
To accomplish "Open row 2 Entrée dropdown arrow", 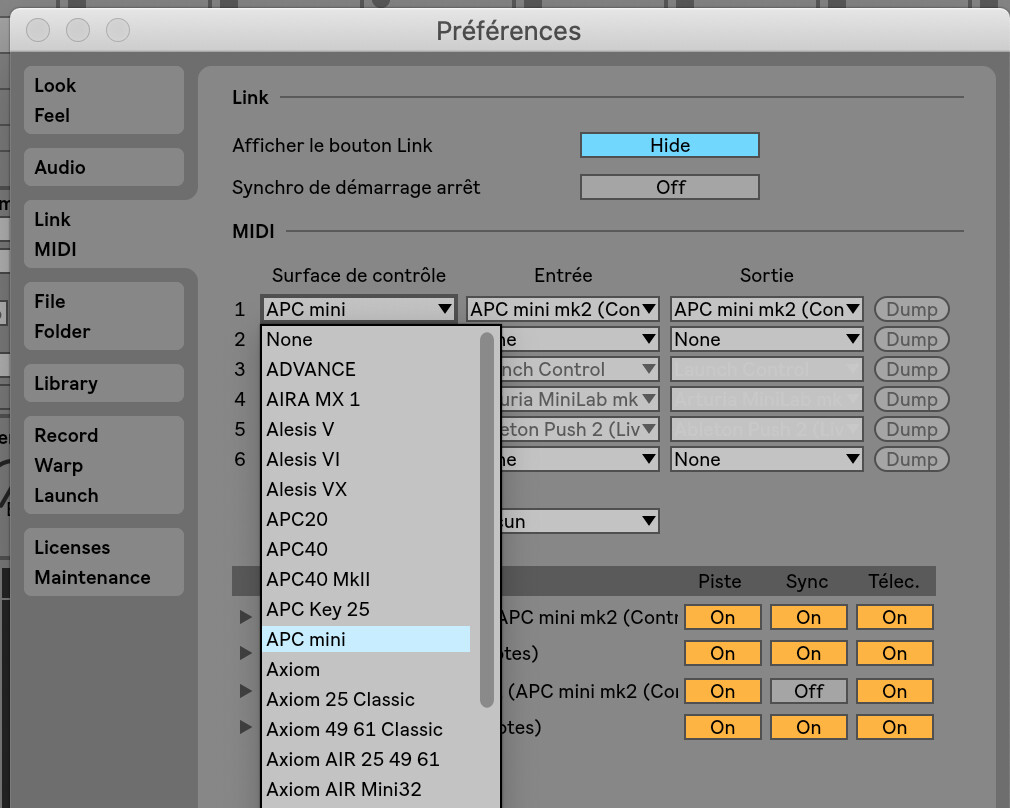I will (649, 339).
